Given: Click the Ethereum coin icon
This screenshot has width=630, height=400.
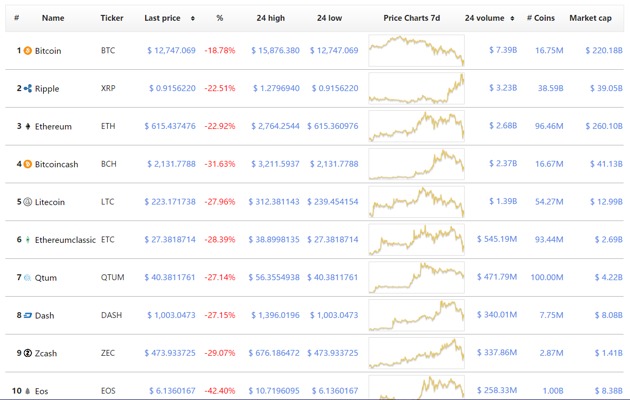Looking at the screenshot, I should click(x=28, y=126).
